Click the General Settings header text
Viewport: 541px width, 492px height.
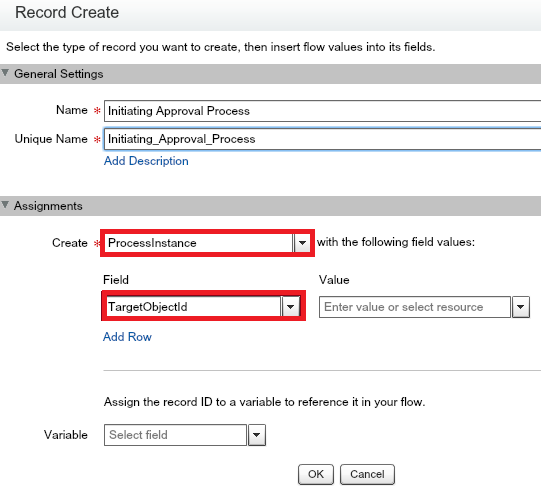click(59, 74)
